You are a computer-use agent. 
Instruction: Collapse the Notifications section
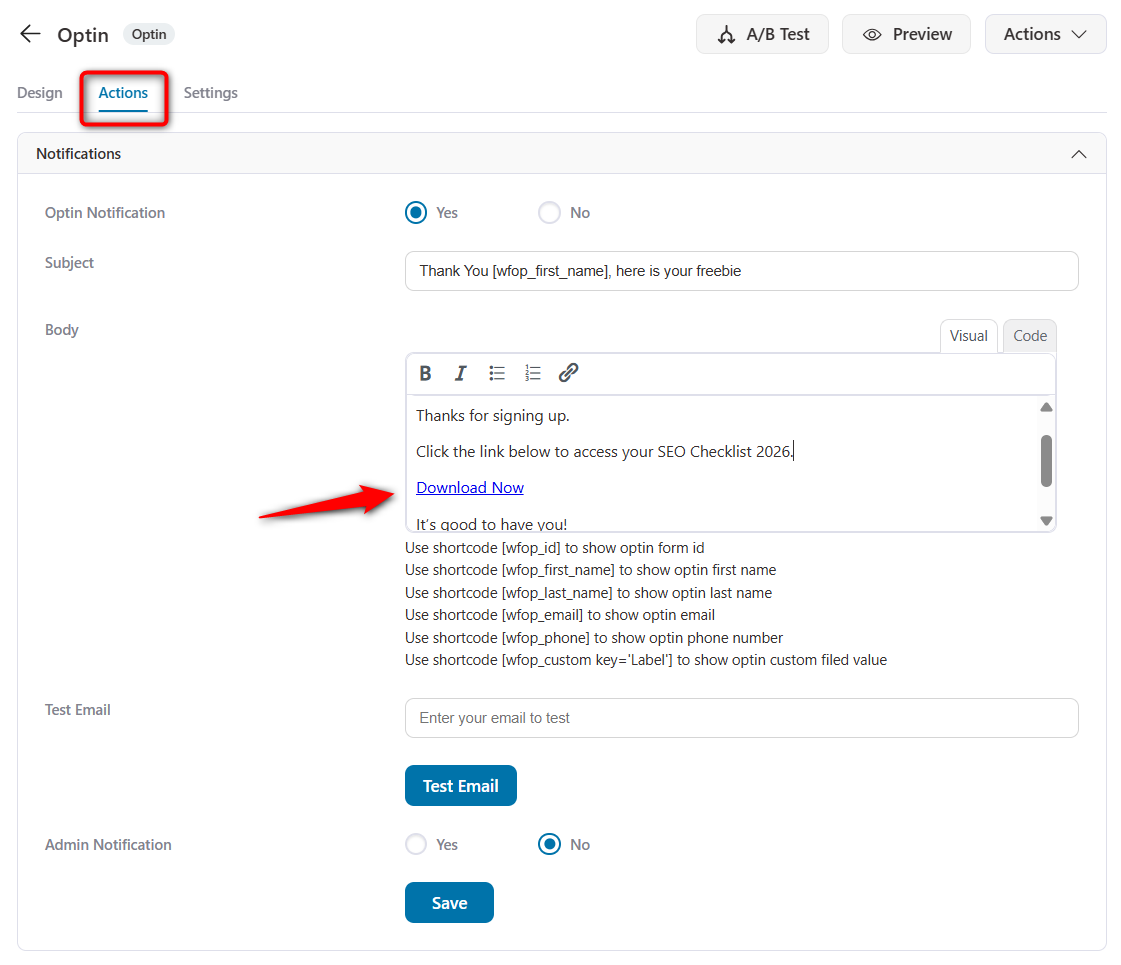click(x=1079, y=153)
